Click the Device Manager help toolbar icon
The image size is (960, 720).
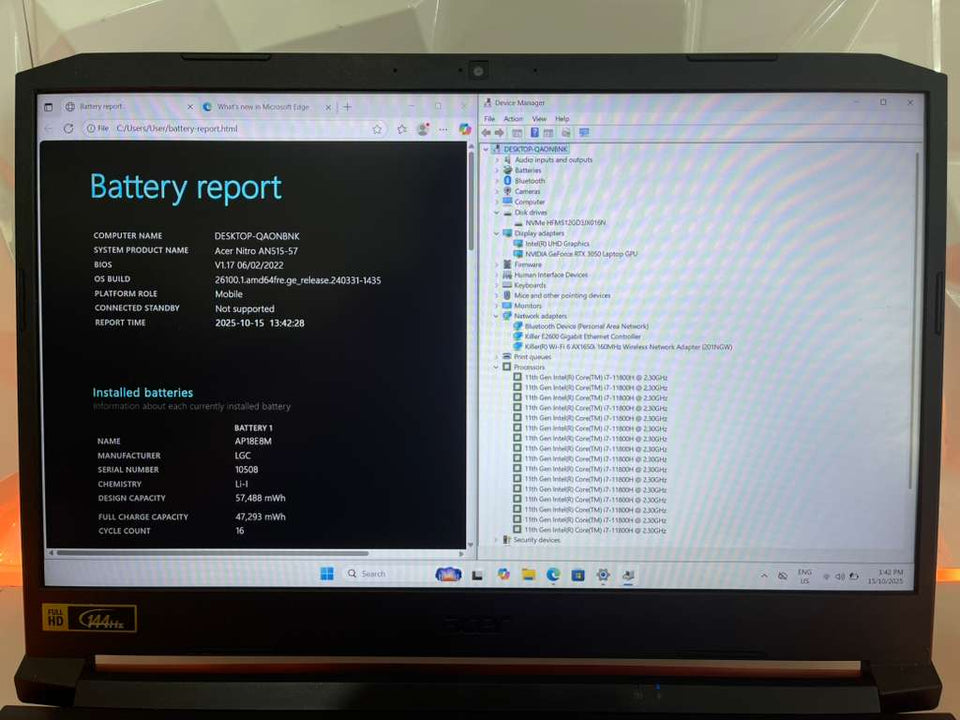coord(535,132)
